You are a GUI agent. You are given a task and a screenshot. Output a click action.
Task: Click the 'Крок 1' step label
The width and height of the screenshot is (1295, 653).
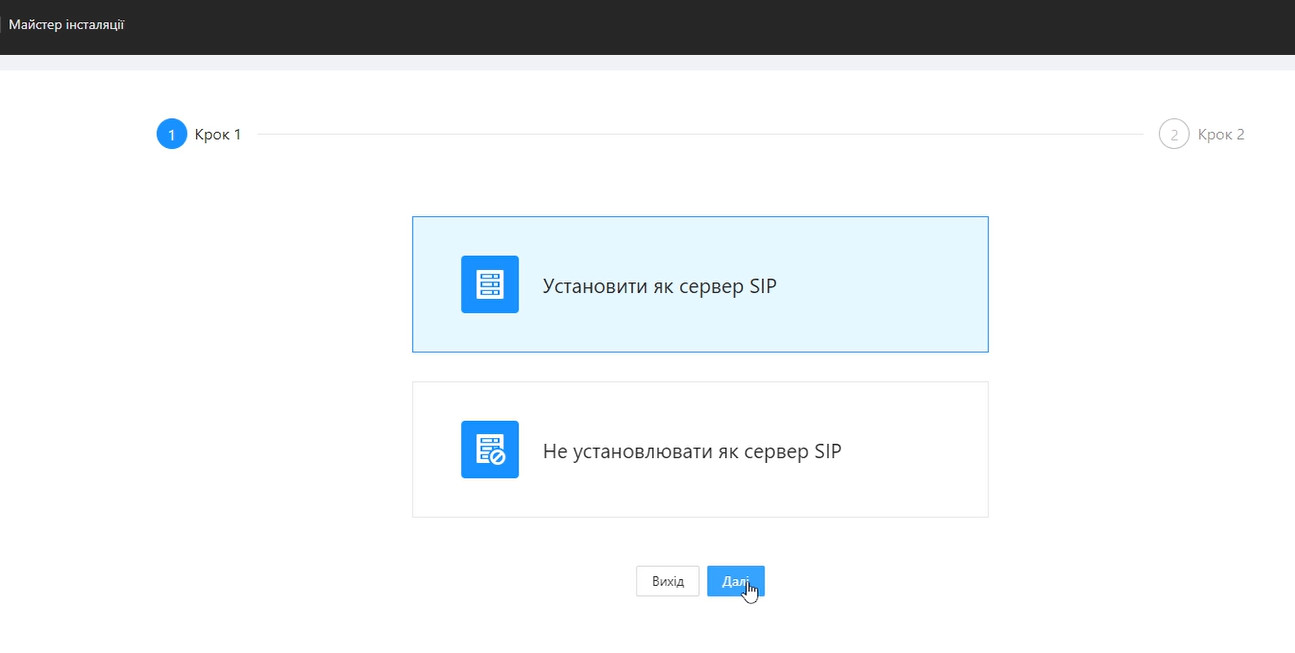click(218, 135)
